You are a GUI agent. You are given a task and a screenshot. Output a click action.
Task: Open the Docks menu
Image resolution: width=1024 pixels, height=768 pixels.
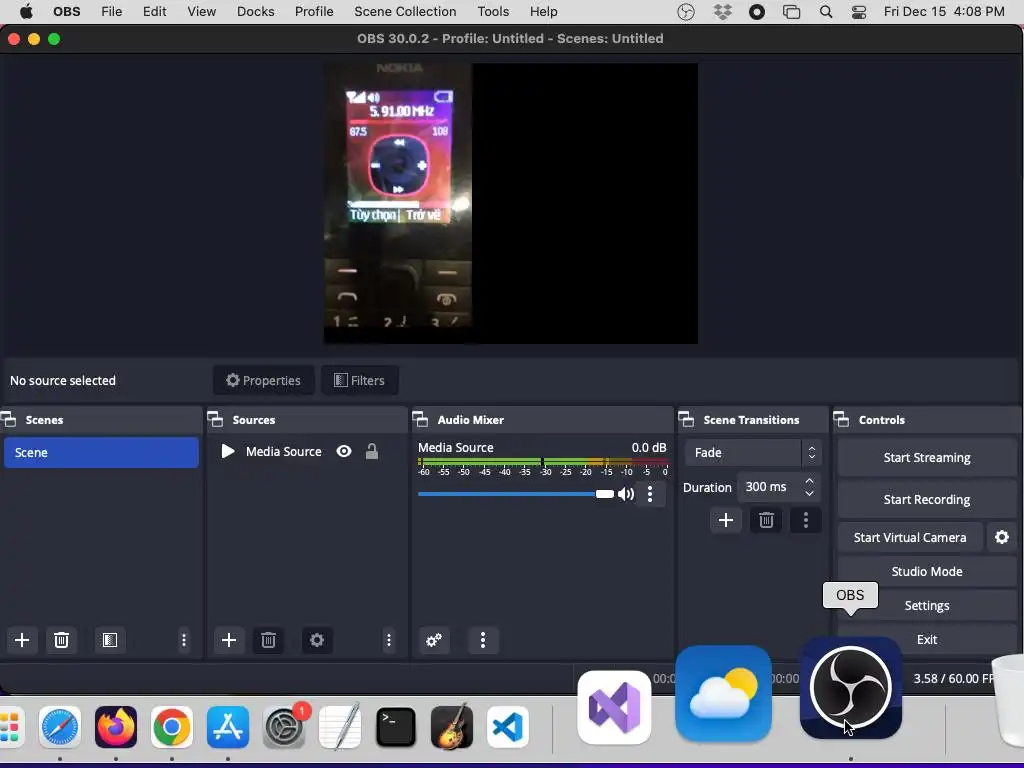click(x=255, y=12)
